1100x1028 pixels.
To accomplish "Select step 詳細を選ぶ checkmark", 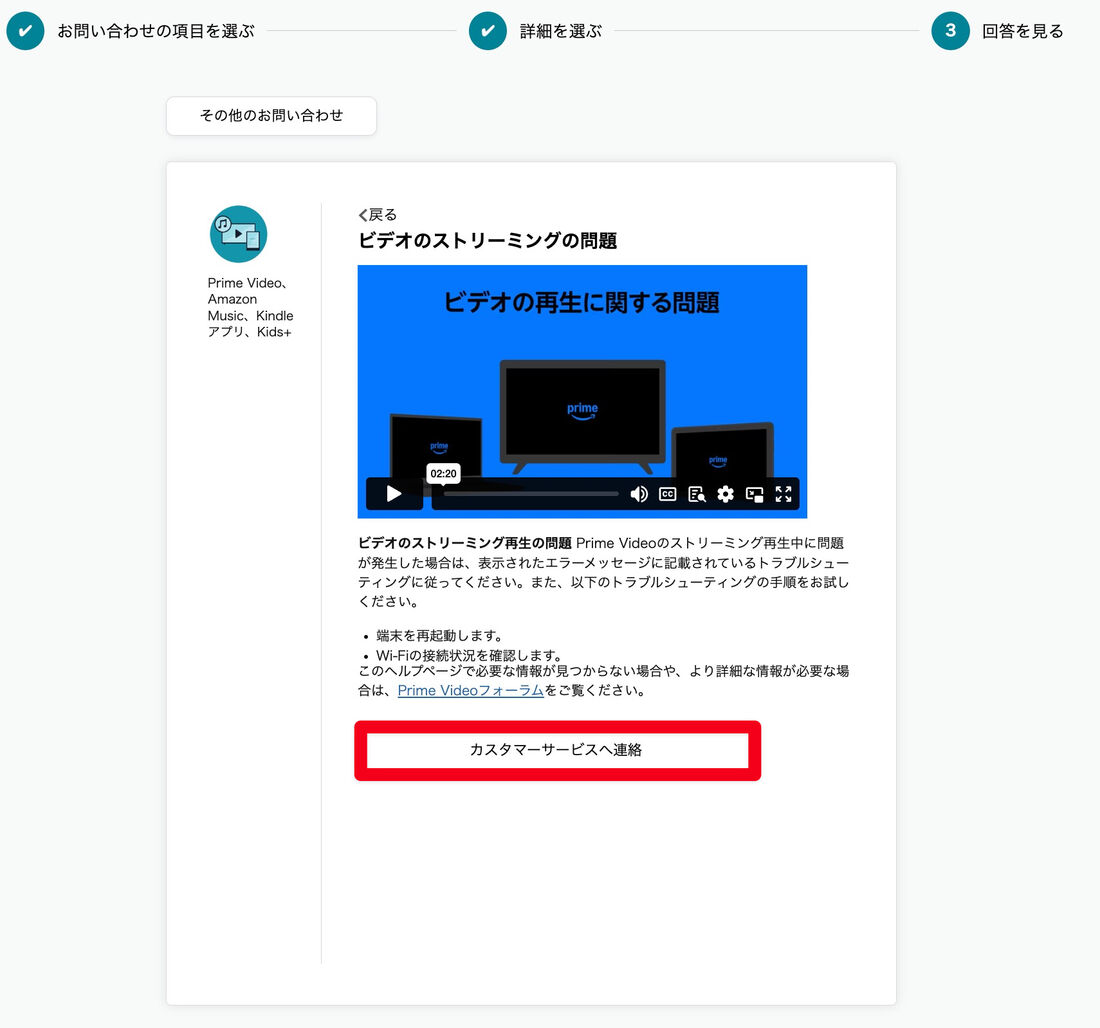I will click(488, 31).
